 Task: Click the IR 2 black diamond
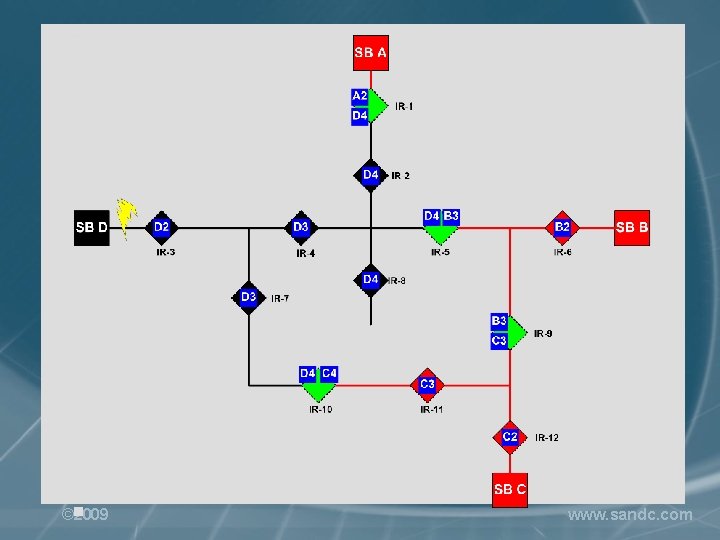click(371, 175)
